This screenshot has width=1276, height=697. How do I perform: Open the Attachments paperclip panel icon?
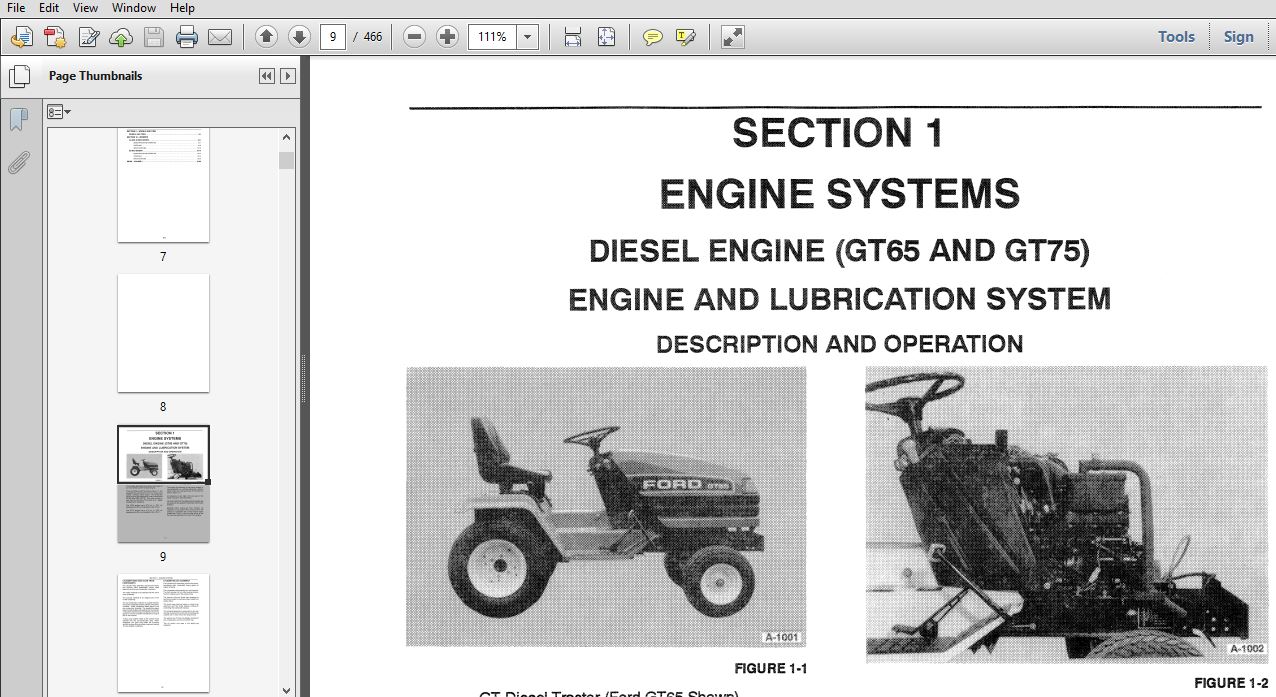[18, 163]
